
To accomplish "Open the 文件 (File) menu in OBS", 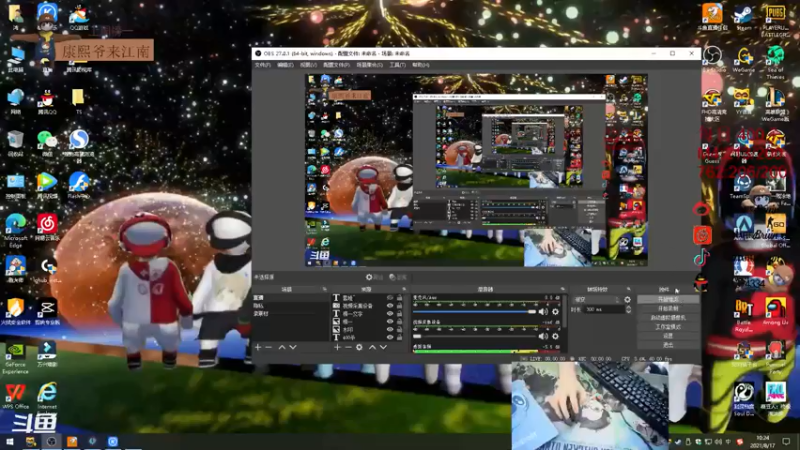I will (x=262, y=65).
